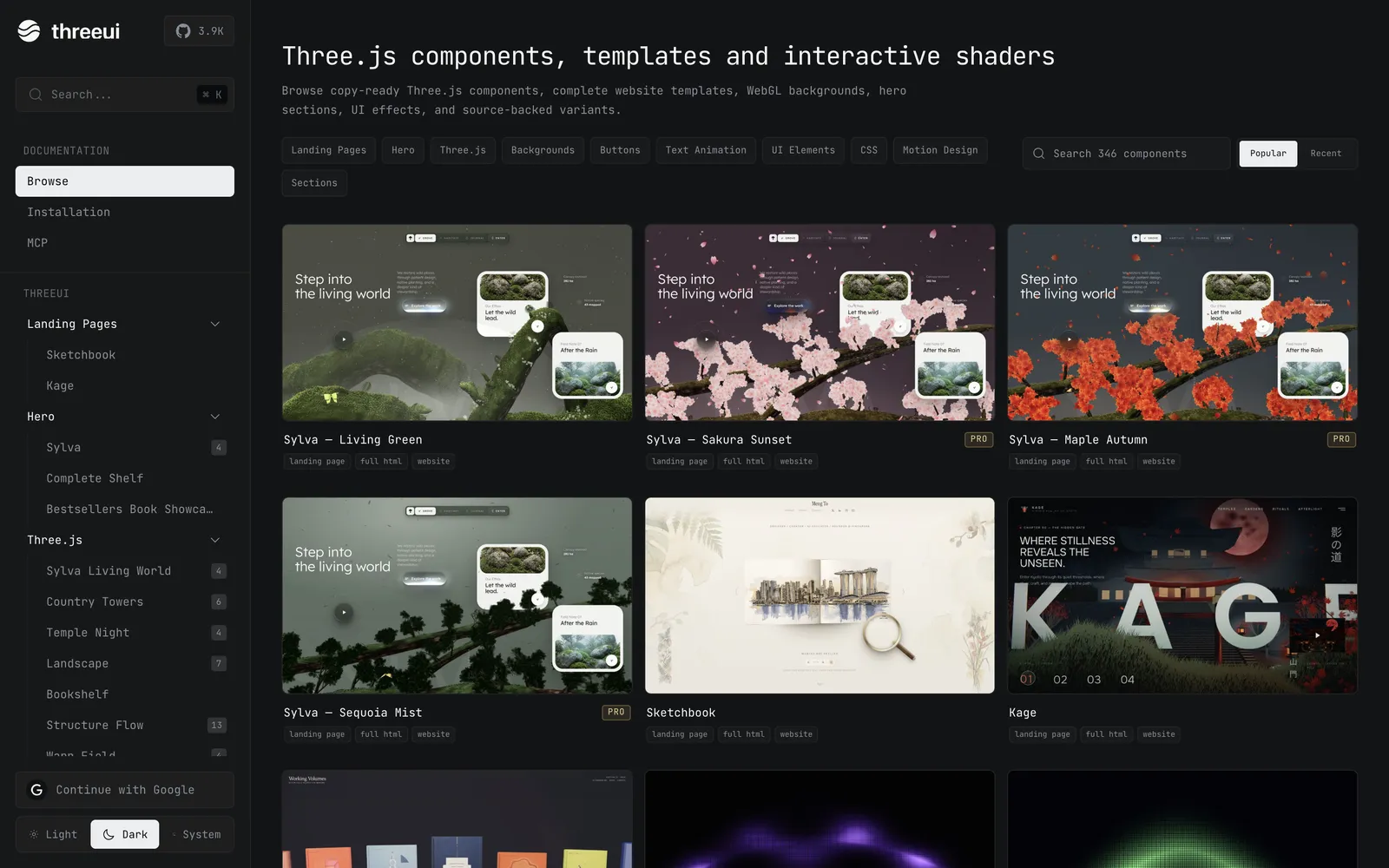The height and width of the screenshot is (868, 1389).
Task: Focus the sidebar 'Search...' field
Action: pyautogui.click(x=125, y=95)
